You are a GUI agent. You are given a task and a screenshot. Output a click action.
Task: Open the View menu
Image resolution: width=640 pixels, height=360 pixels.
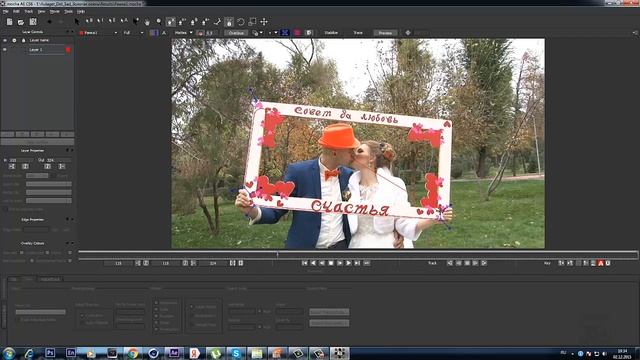[x=42, y=11]
